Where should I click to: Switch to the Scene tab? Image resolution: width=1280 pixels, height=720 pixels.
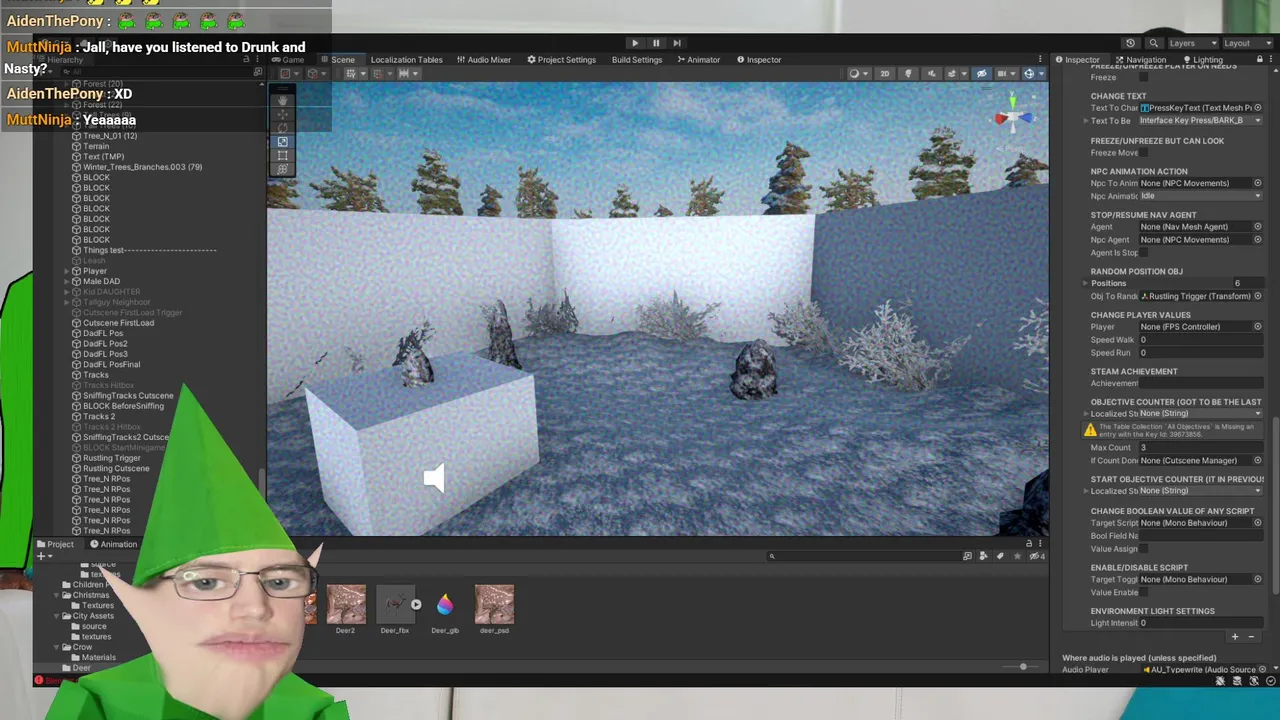[338, 60]
